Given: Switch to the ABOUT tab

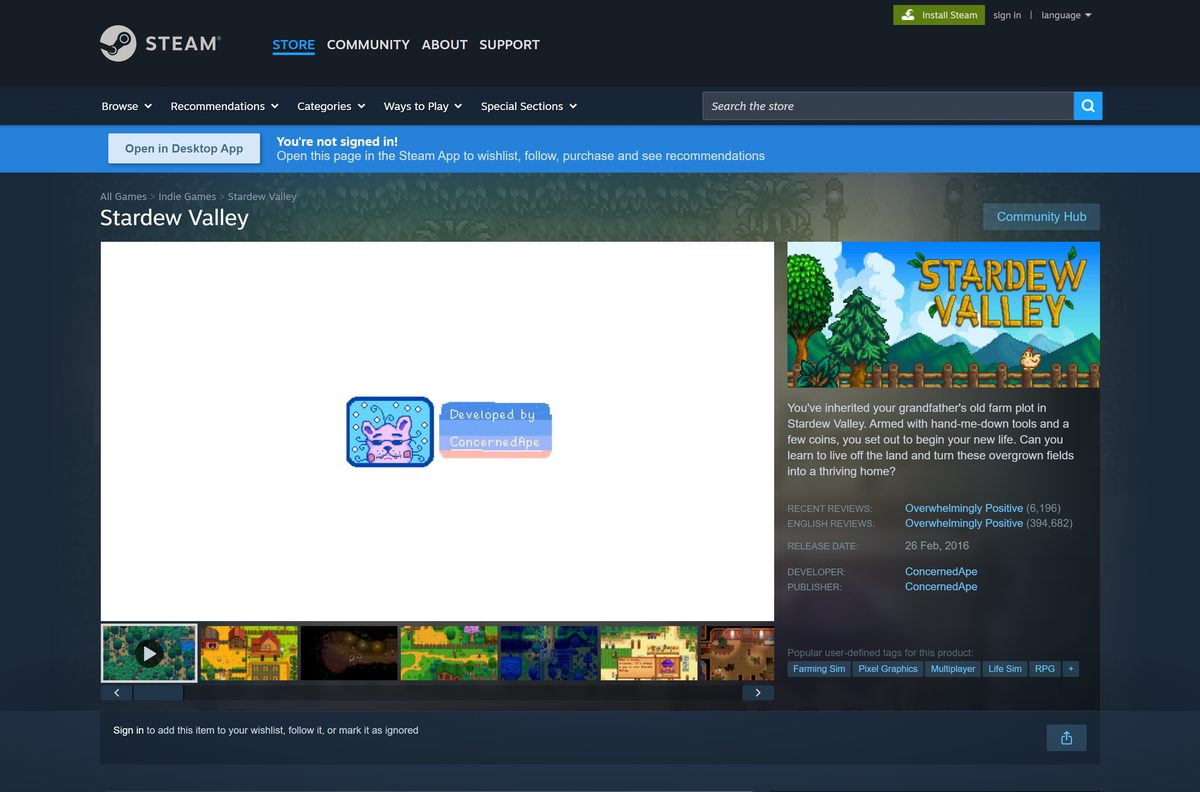Looking at the screenshot, I should coord(444,45).
